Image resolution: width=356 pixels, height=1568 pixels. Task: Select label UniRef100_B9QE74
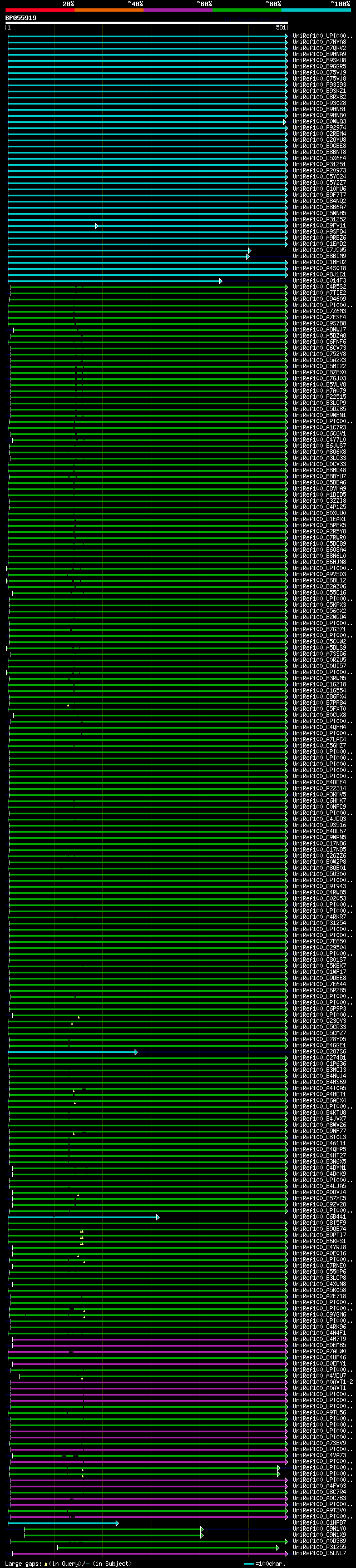[x=319, y=1229]
